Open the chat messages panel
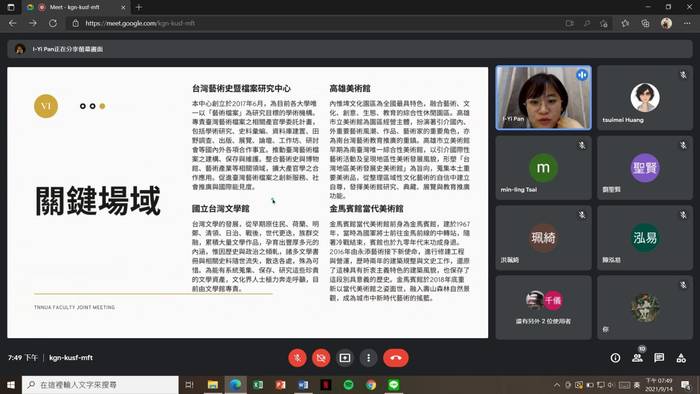 [659, 358]
